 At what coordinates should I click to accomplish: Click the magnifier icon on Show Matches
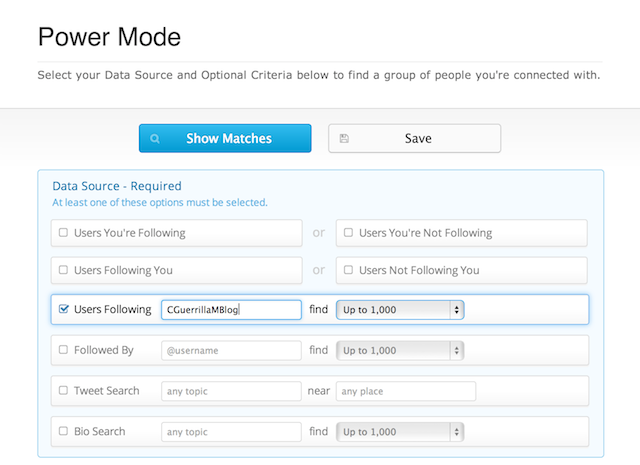pos(155,139)
